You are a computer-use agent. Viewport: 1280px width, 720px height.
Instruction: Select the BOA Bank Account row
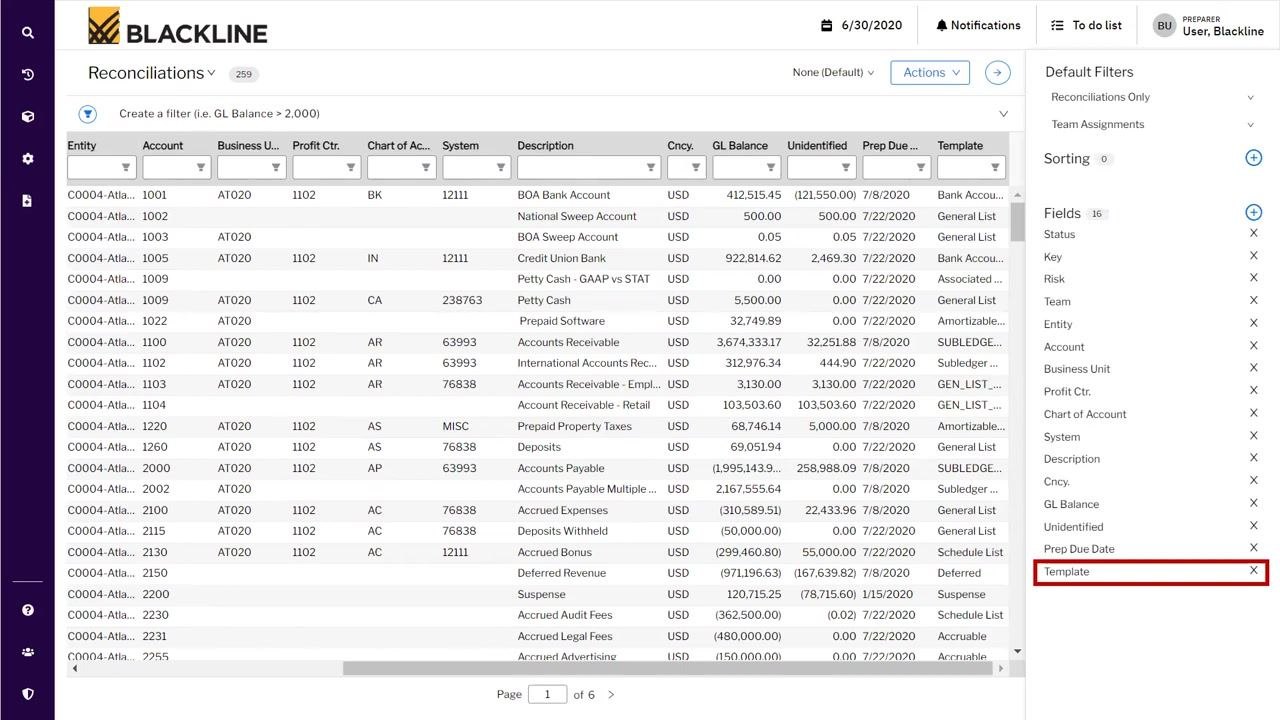538,195
